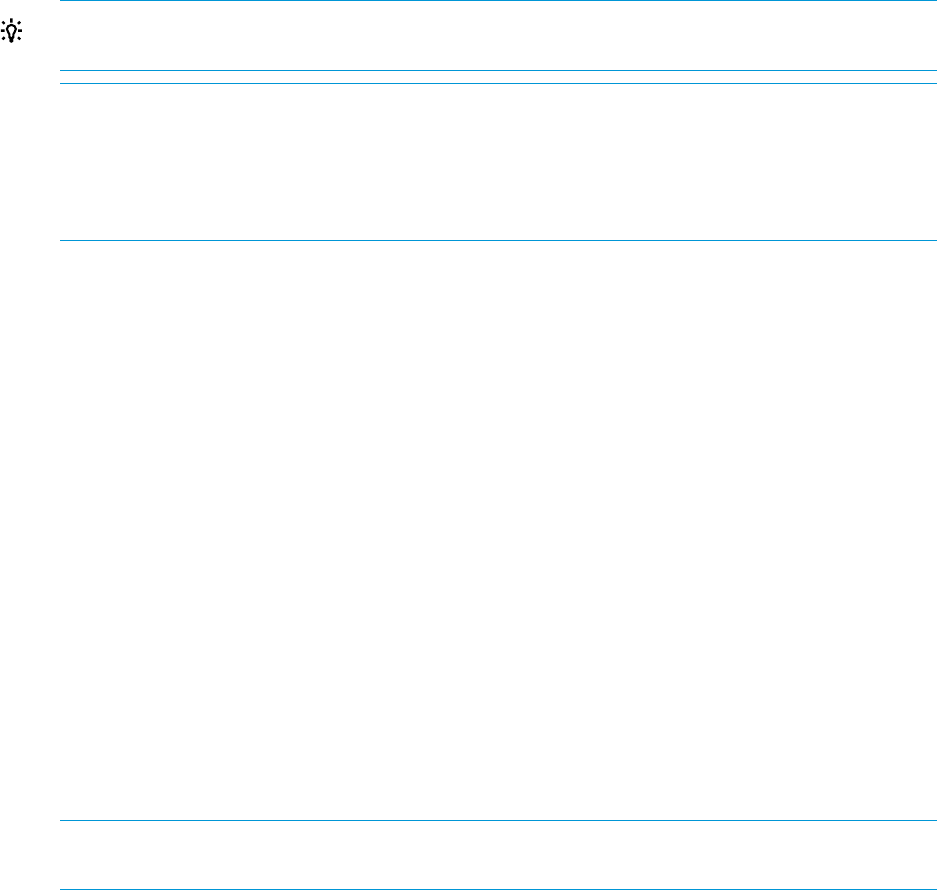
Task: Click the blue rule closing the tip box
Action: coord(498,71)
